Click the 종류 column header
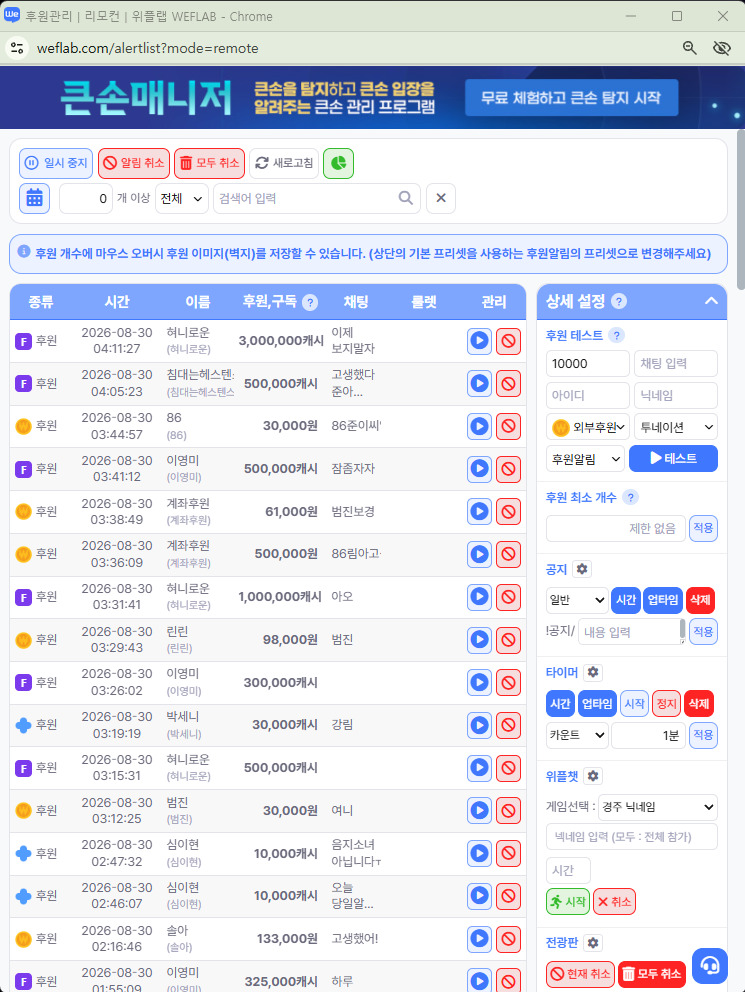 [40, 302]
